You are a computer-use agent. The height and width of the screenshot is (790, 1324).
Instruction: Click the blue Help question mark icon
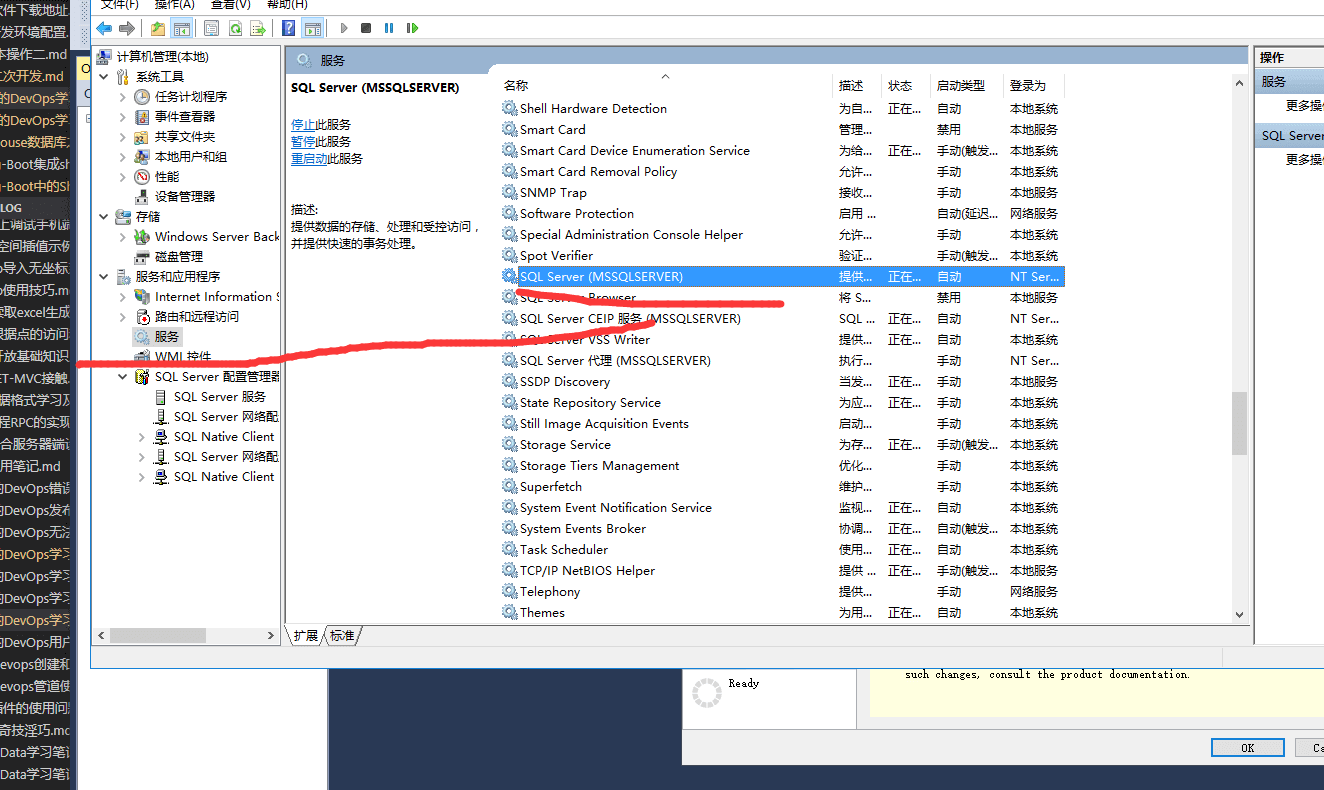click(289, 28)
